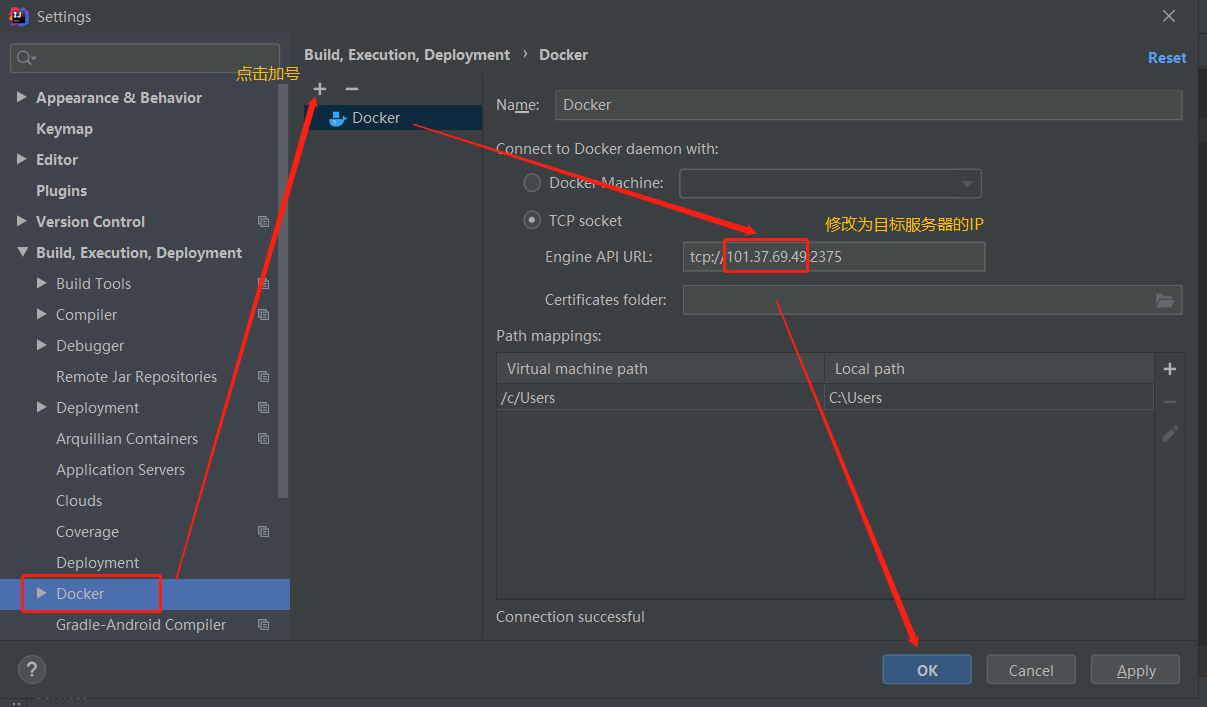Expand the Debugger node
This screenshot has height=707, width=1207.
(42, 345)
